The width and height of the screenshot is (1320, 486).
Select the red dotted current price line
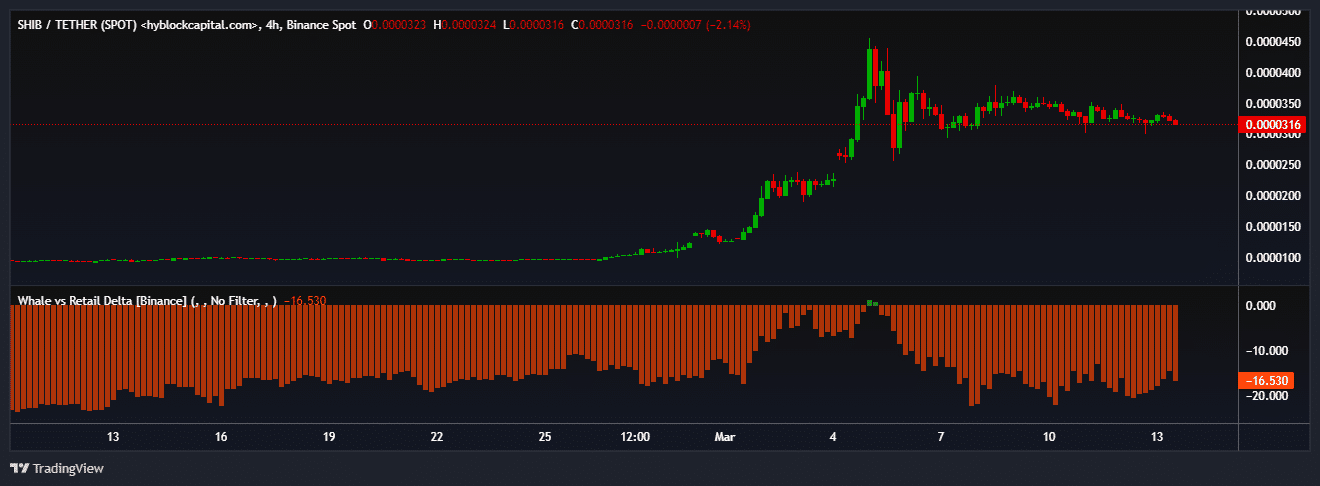(620, 125)
